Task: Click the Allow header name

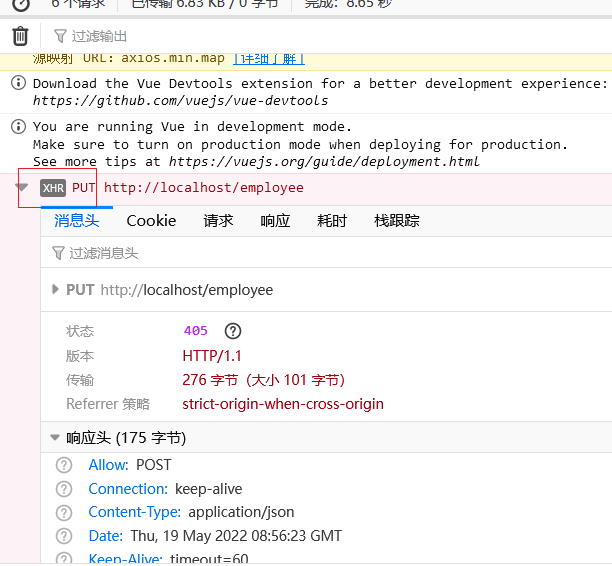Action: pyautogui.click(x=109, y=465)
